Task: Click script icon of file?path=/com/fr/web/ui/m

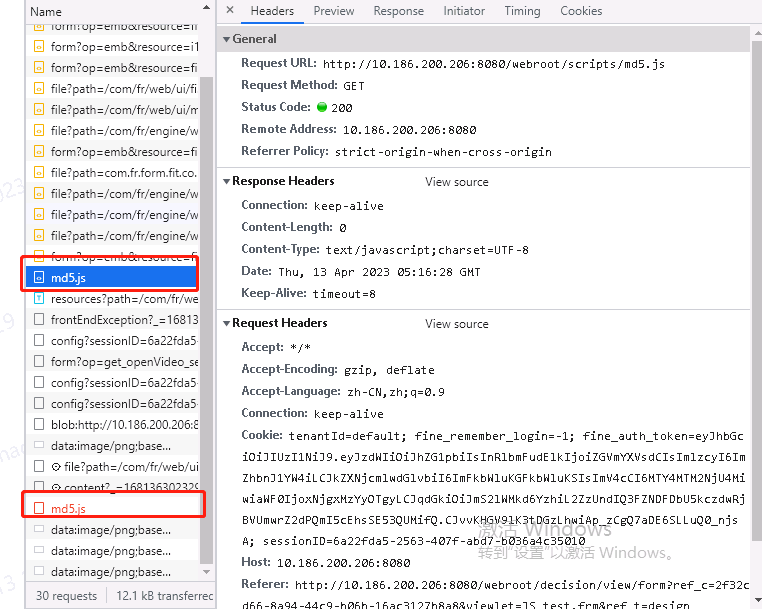Action: coord(39,109)
